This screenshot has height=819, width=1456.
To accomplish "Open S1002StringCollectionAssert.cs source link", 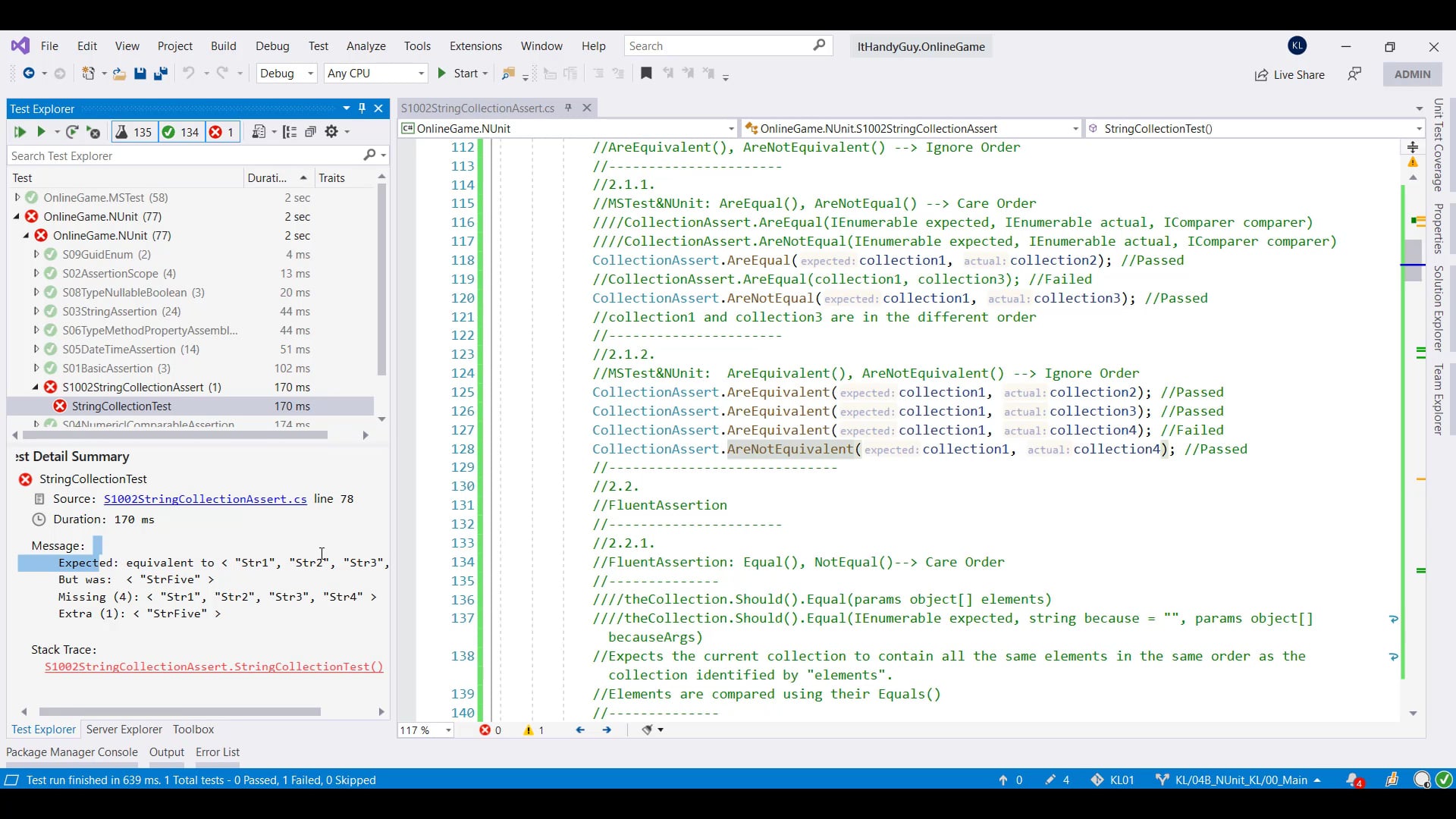I will (205, 499).
